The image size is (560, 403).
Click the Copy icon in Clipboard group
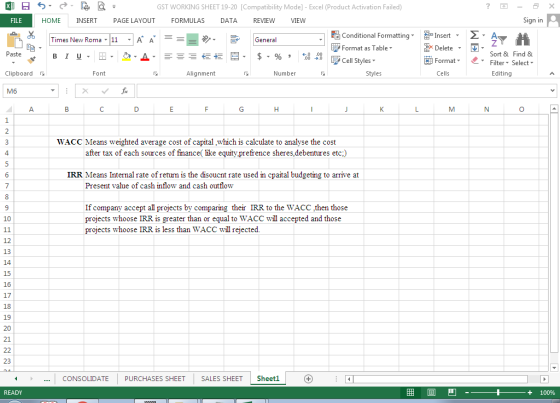pos(31,48)
